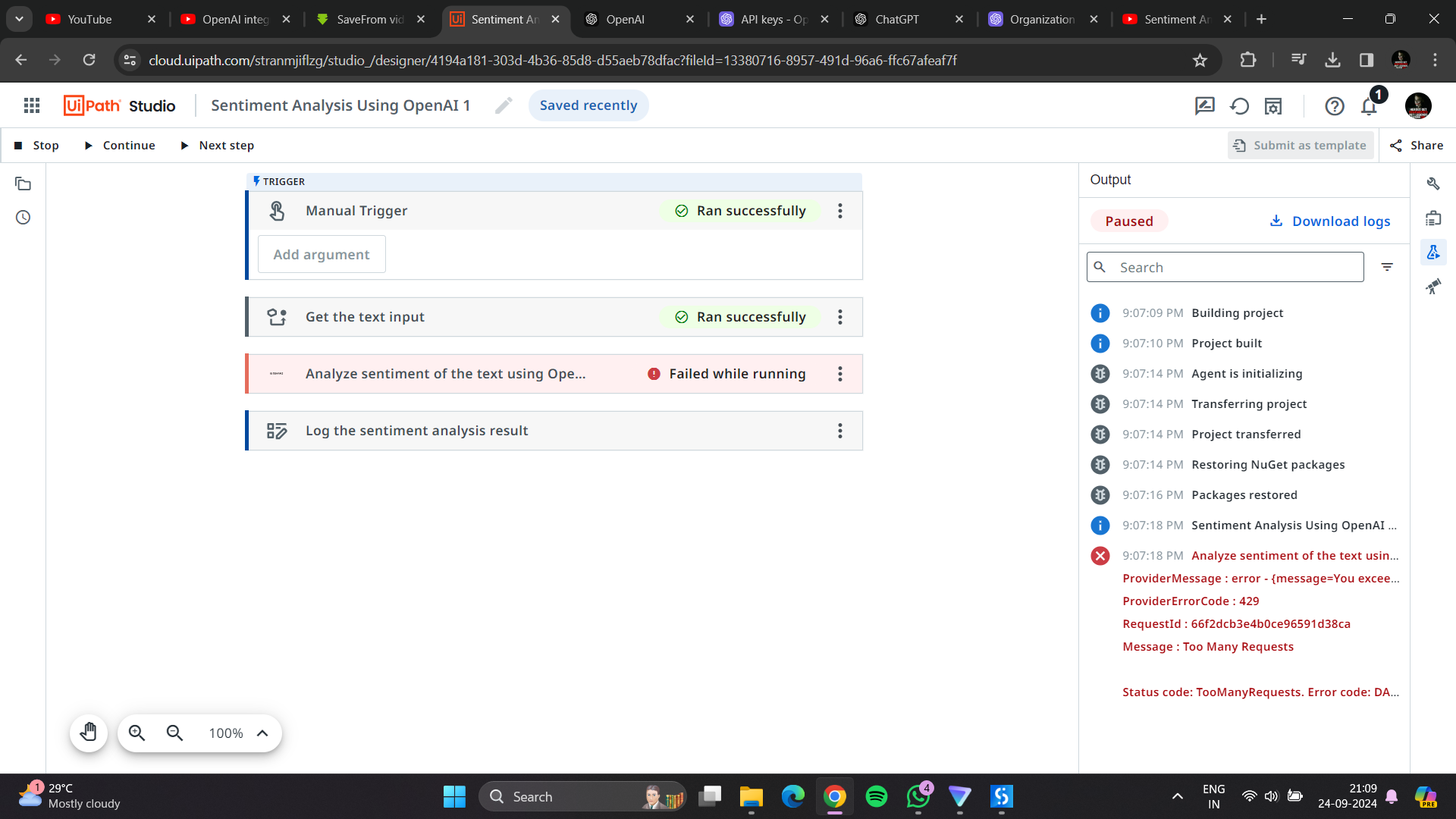The width and height of the screenshot is (1456, 819).
Task: Open Chrome three-dot menu
Action: [x=1435, y=60]
